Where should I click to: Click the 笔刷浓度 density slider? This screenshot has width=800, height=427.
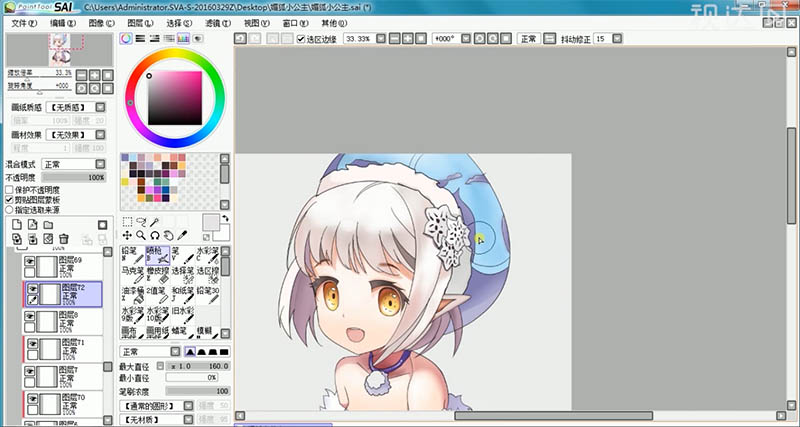click(x=198, y=391)
